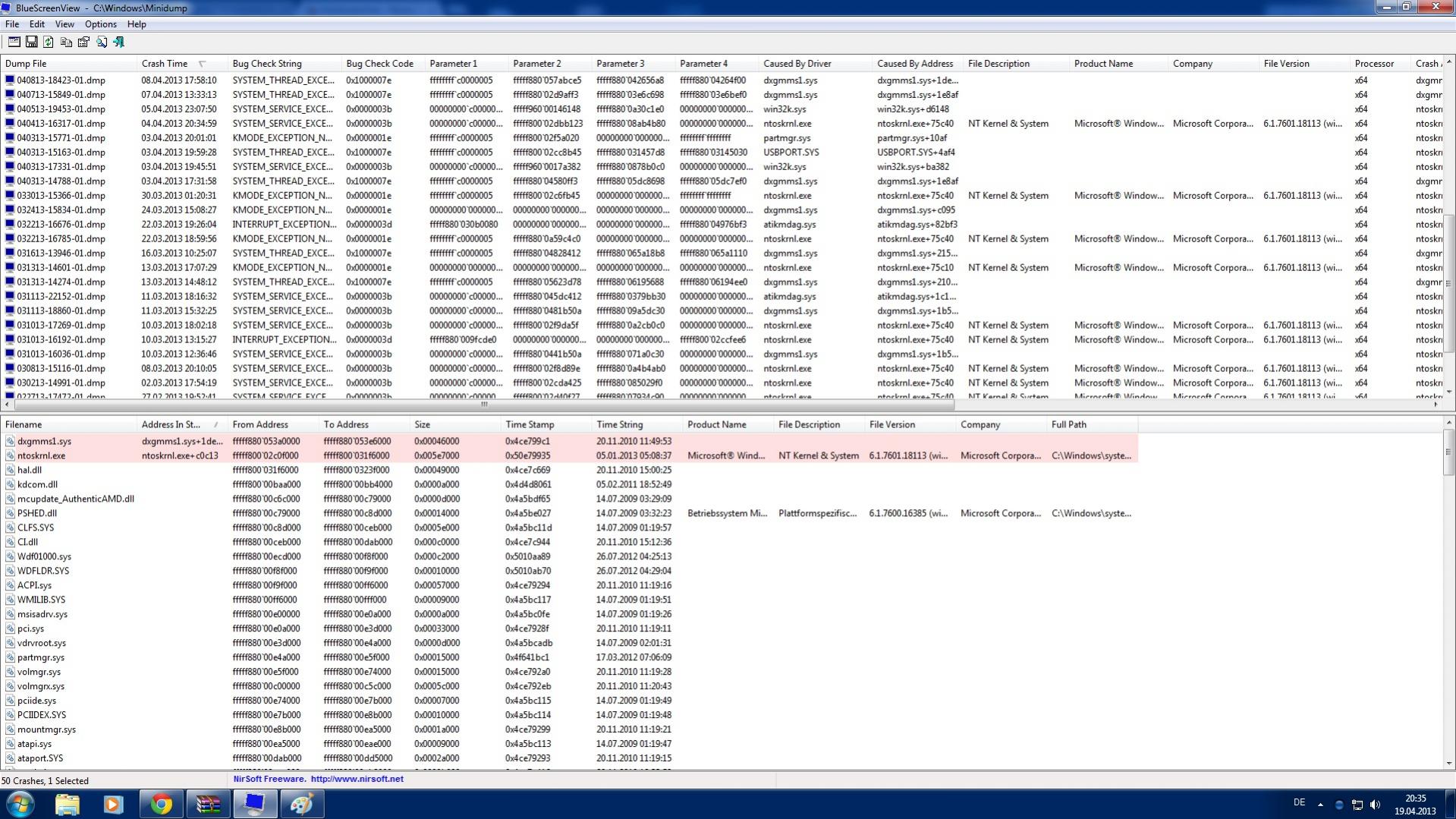Open the Edit menu
1456x819 pixels.
pyautogui.click(x=36, y=24)
